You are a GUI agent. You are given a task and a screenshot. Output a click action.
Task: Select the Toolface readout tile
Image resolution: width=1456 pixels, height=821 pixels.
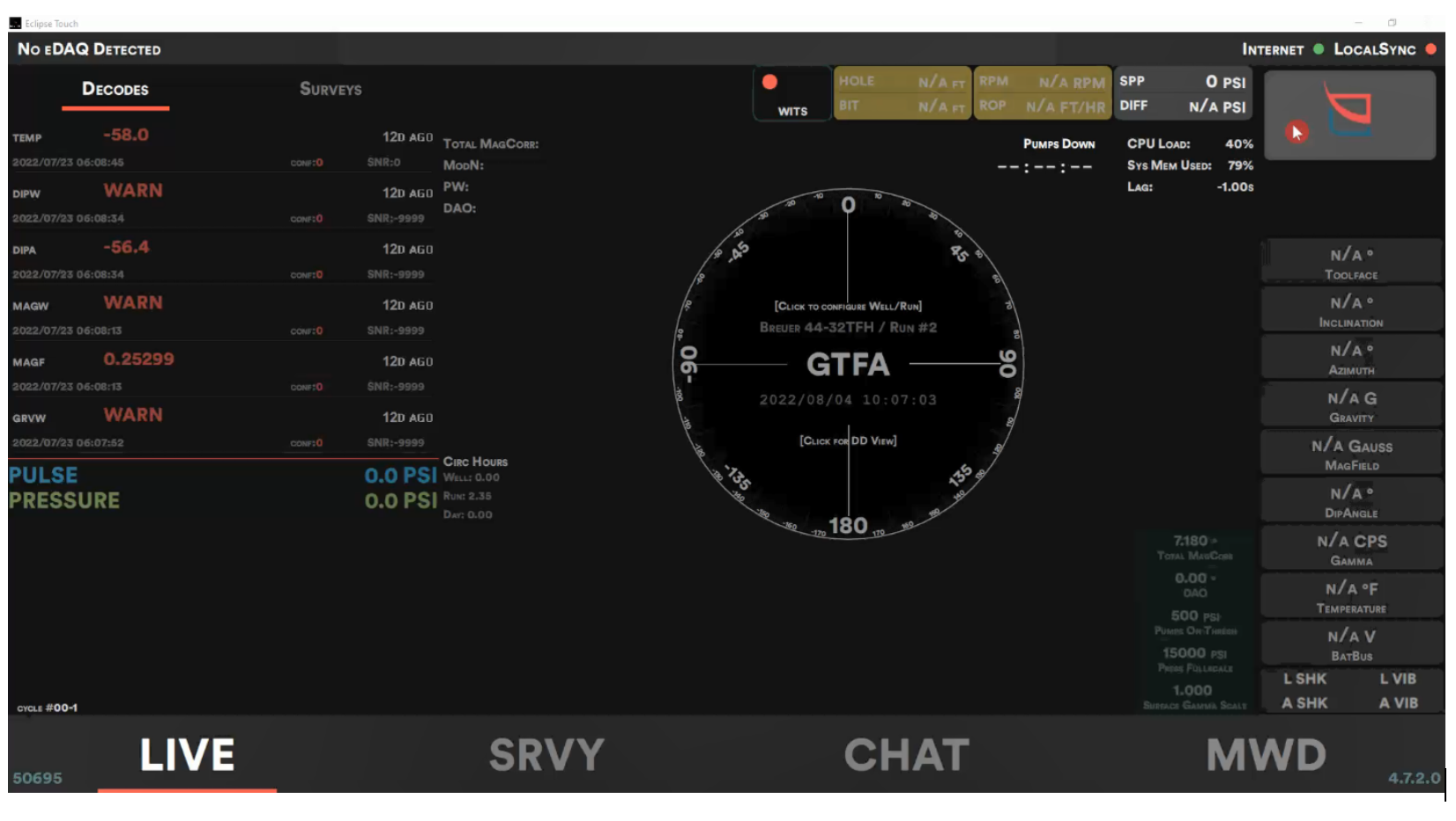point(1351,263)
